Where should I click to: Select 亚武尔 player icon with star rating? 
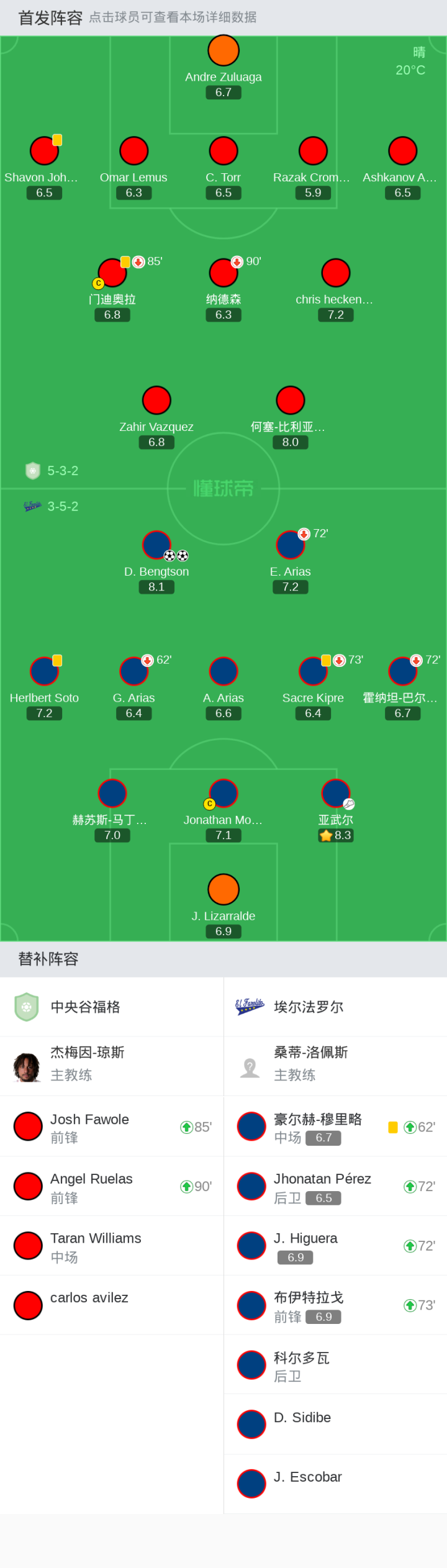336,794
